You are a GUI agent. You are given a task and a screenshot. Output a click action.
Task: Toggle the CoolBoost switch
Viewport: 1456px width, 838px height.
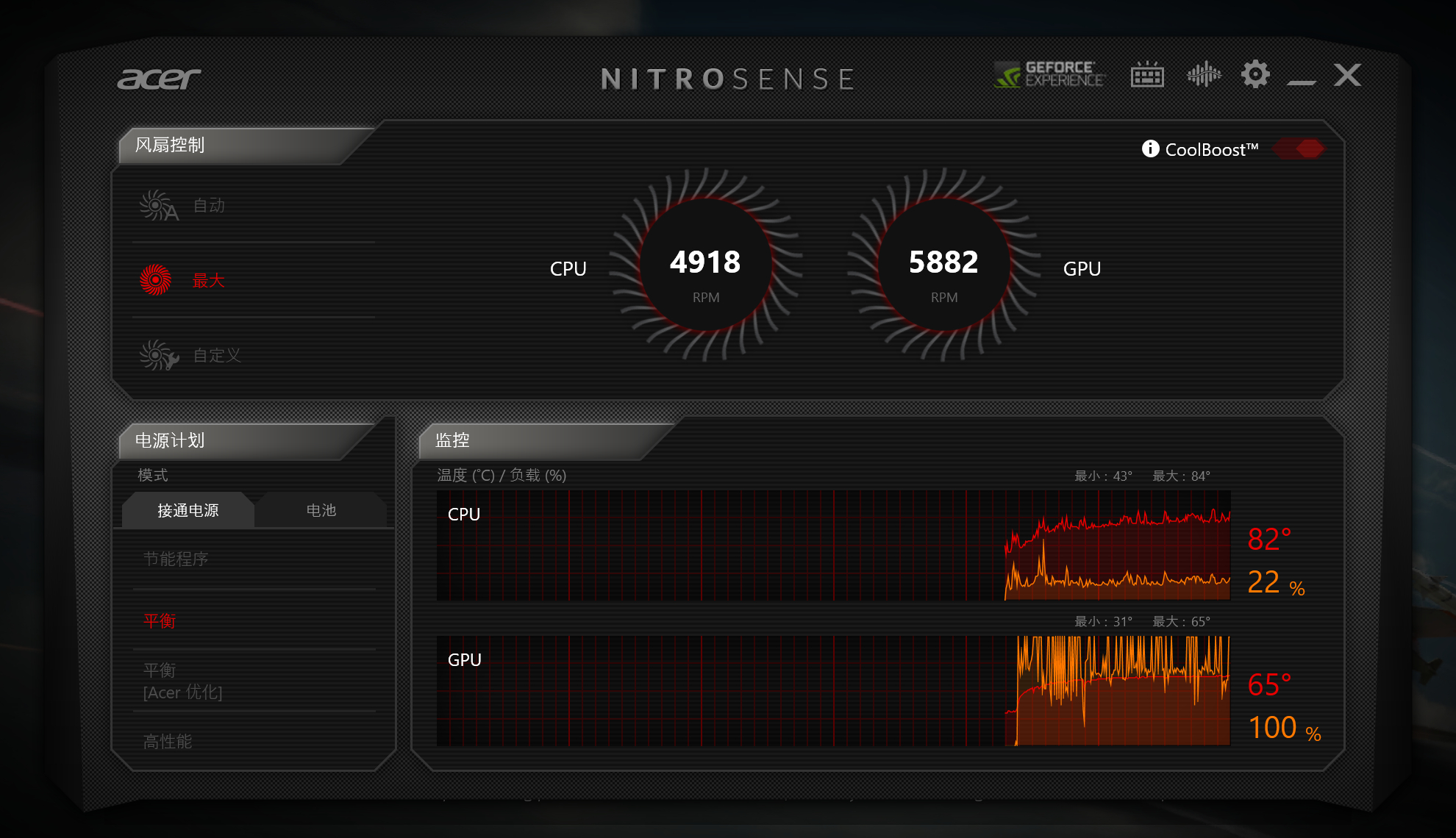pos(1299,149)
